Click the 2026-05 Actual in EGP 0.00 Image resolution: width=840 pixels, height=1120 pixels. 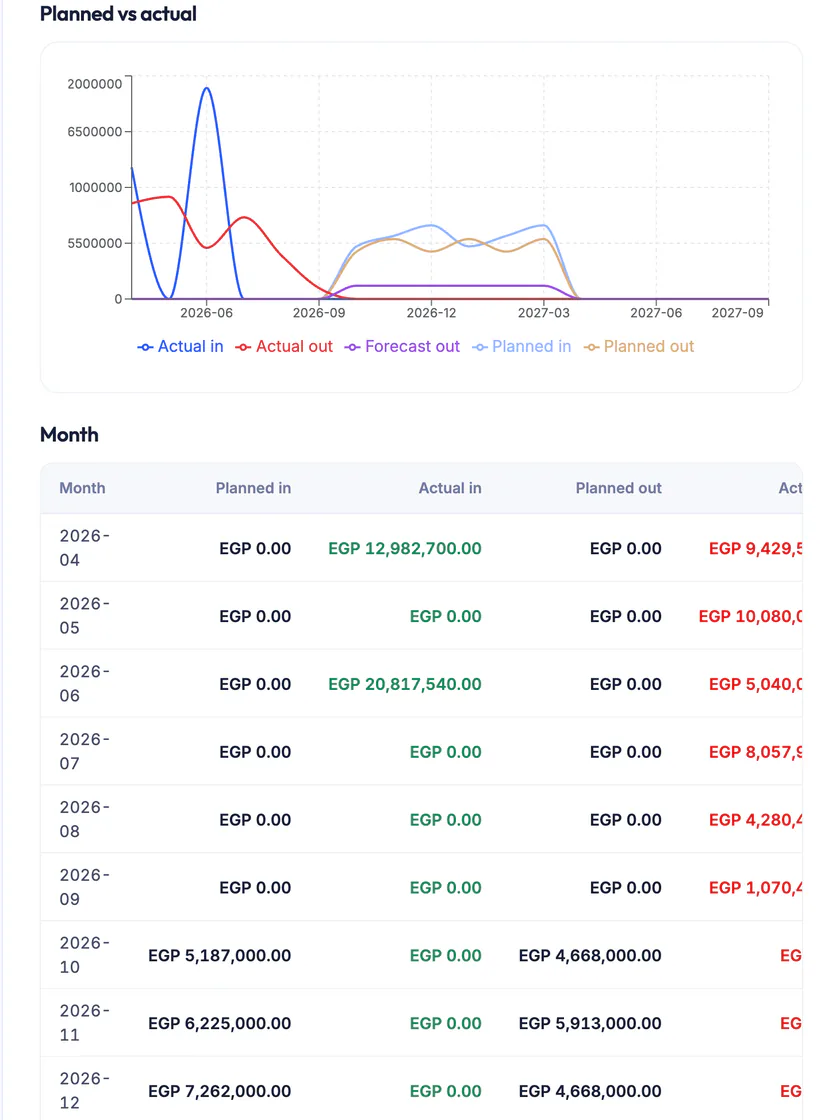(446, 616)
